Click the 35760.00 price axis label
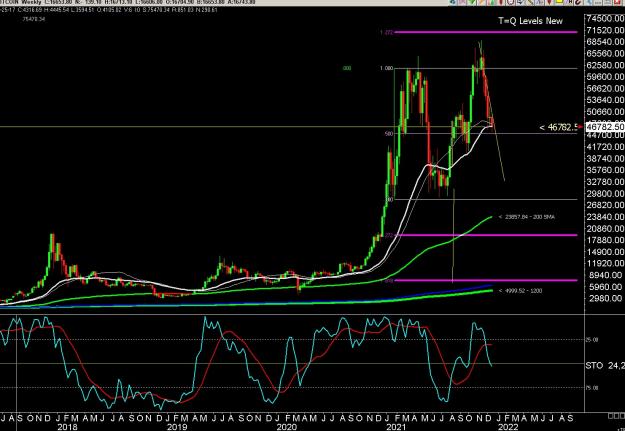This screenshot has width=625, height=431. (605, 170)
